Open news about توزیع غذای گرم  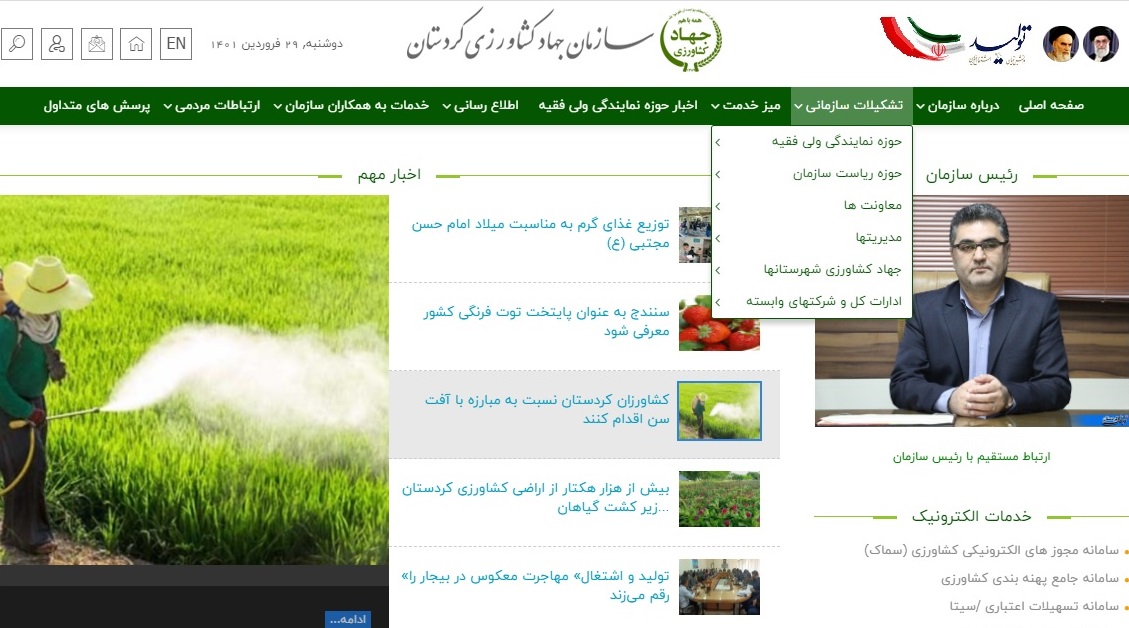click(x=540, y=233)
